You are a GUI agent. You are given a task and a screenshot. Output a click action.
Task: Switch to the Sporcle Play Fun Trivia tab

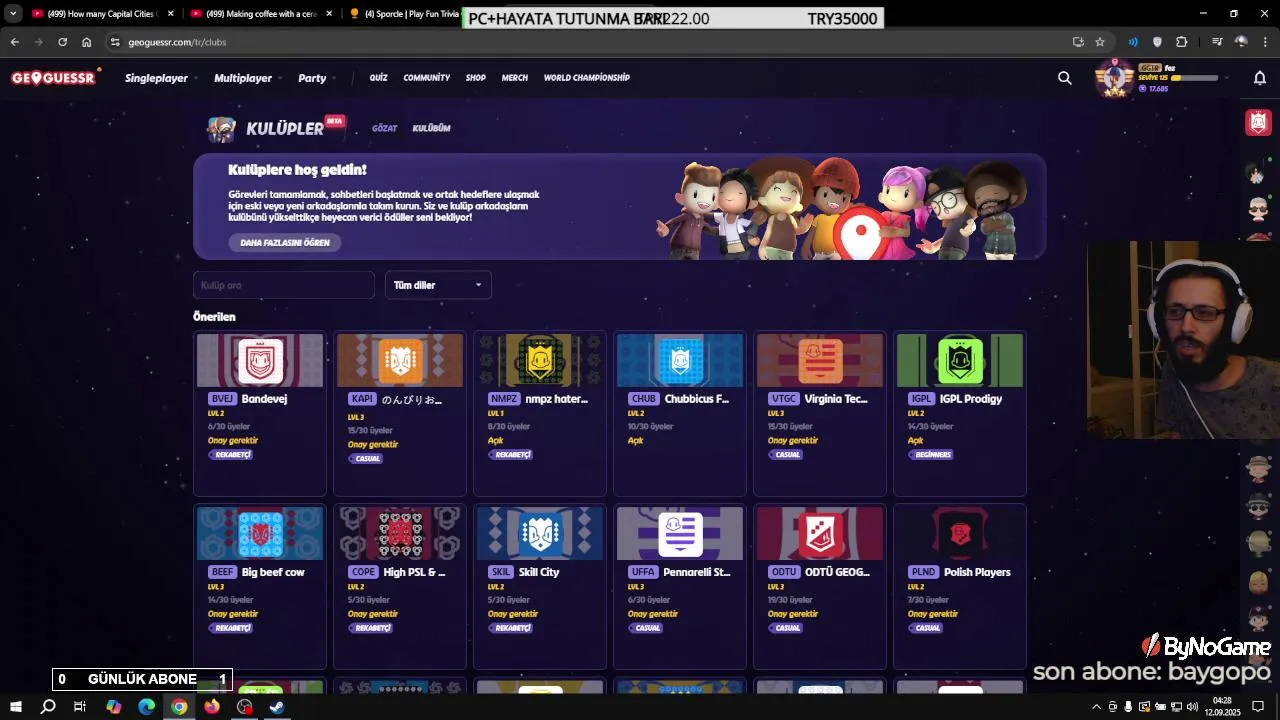[405, 14]
